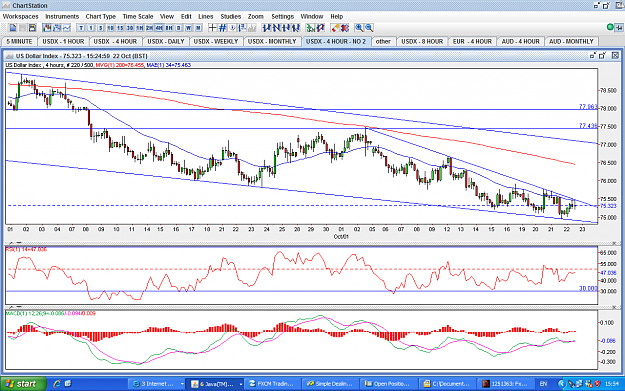Switch to the 5 MINUTE workspace tab
Image resolution: width=625 pixels, height=391 pixels.
(x=20, y=41)
